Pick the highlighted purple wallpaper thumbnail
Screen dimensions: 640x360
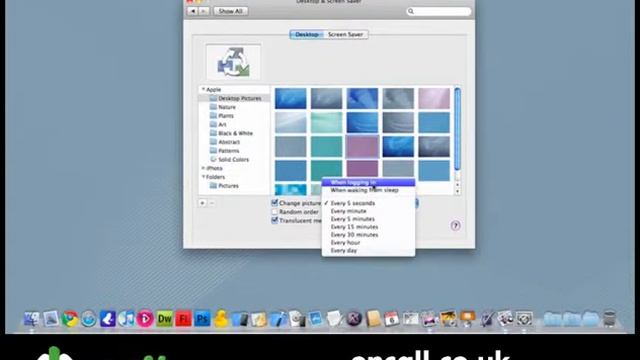click(362, 147)
